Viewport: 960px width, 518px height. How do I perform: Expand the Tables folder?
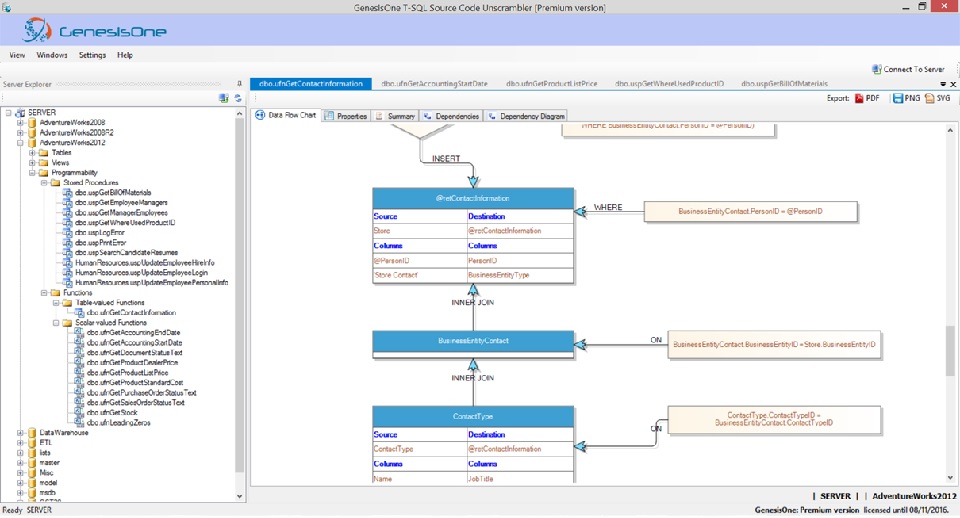click(32, 152)
